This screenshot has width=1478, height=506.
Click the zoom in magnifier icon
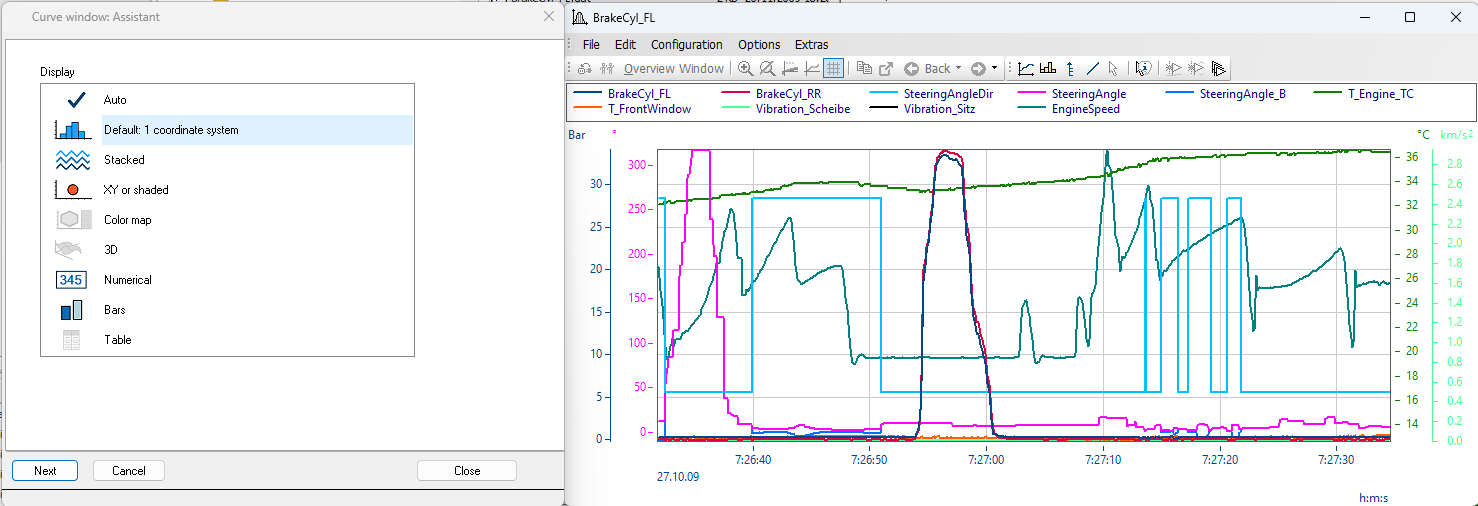[745, 69]
